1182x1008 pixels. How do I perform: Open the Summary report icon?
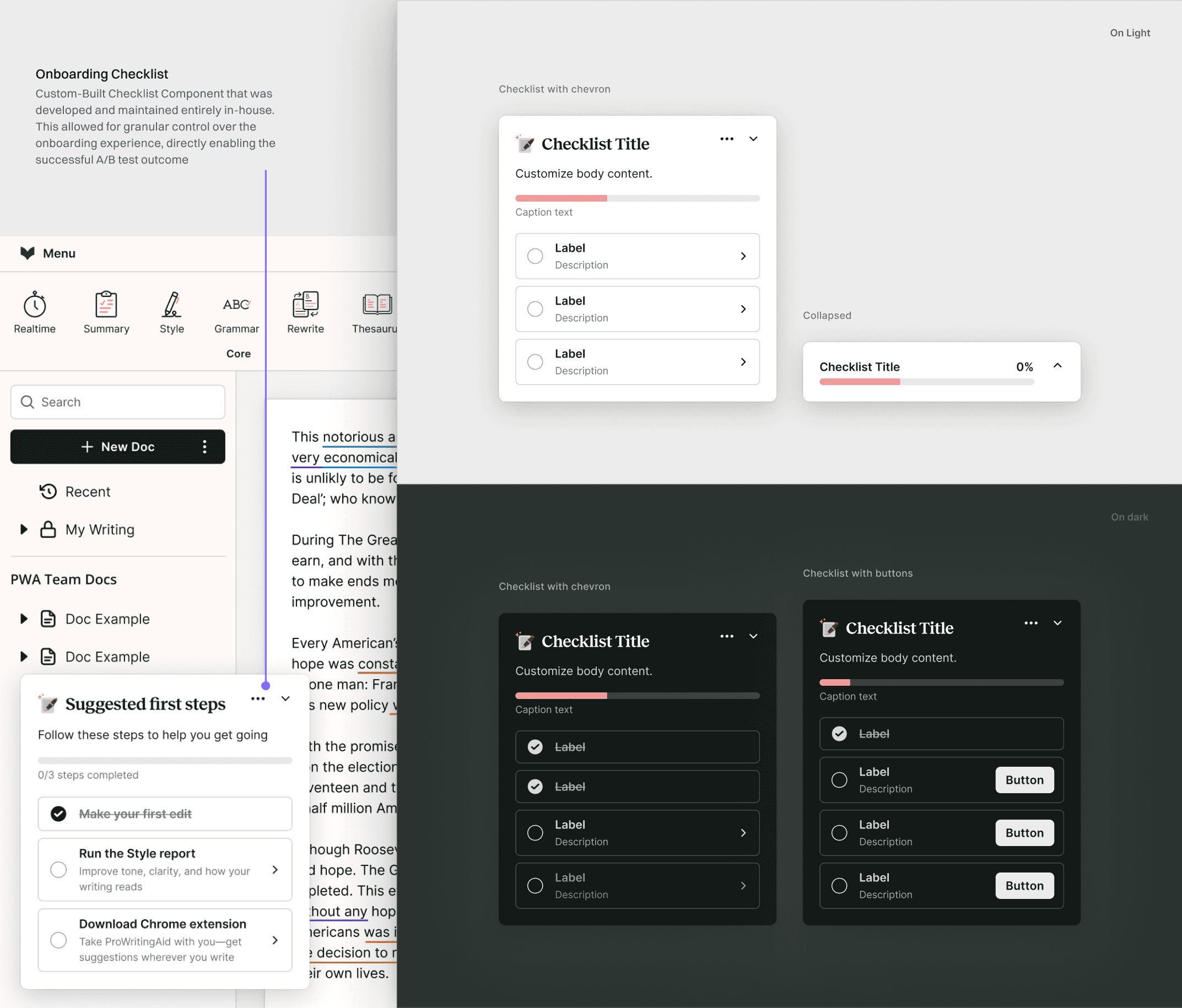click(x=106, y=305)
